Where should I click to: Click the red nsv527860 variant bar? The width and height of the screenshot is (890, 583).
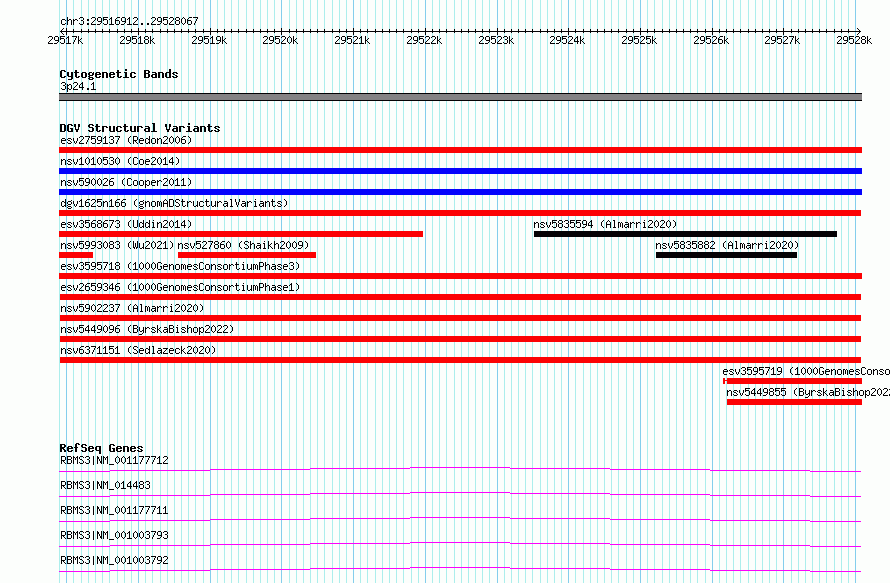tap(247, 255)
